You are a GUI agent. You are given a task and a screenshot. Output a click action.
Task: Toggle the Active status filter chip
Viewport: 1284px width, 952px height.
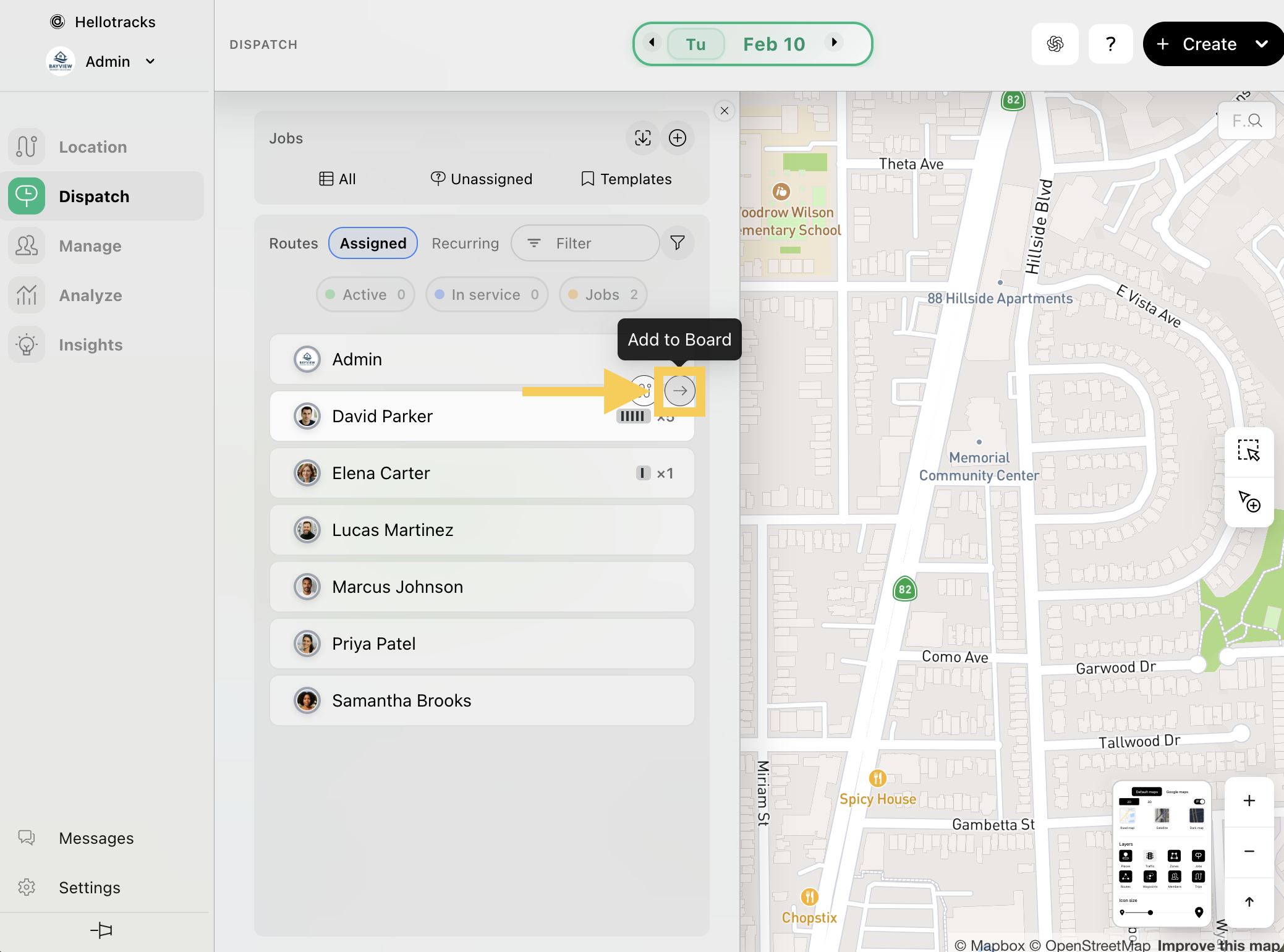click(365, 295)
